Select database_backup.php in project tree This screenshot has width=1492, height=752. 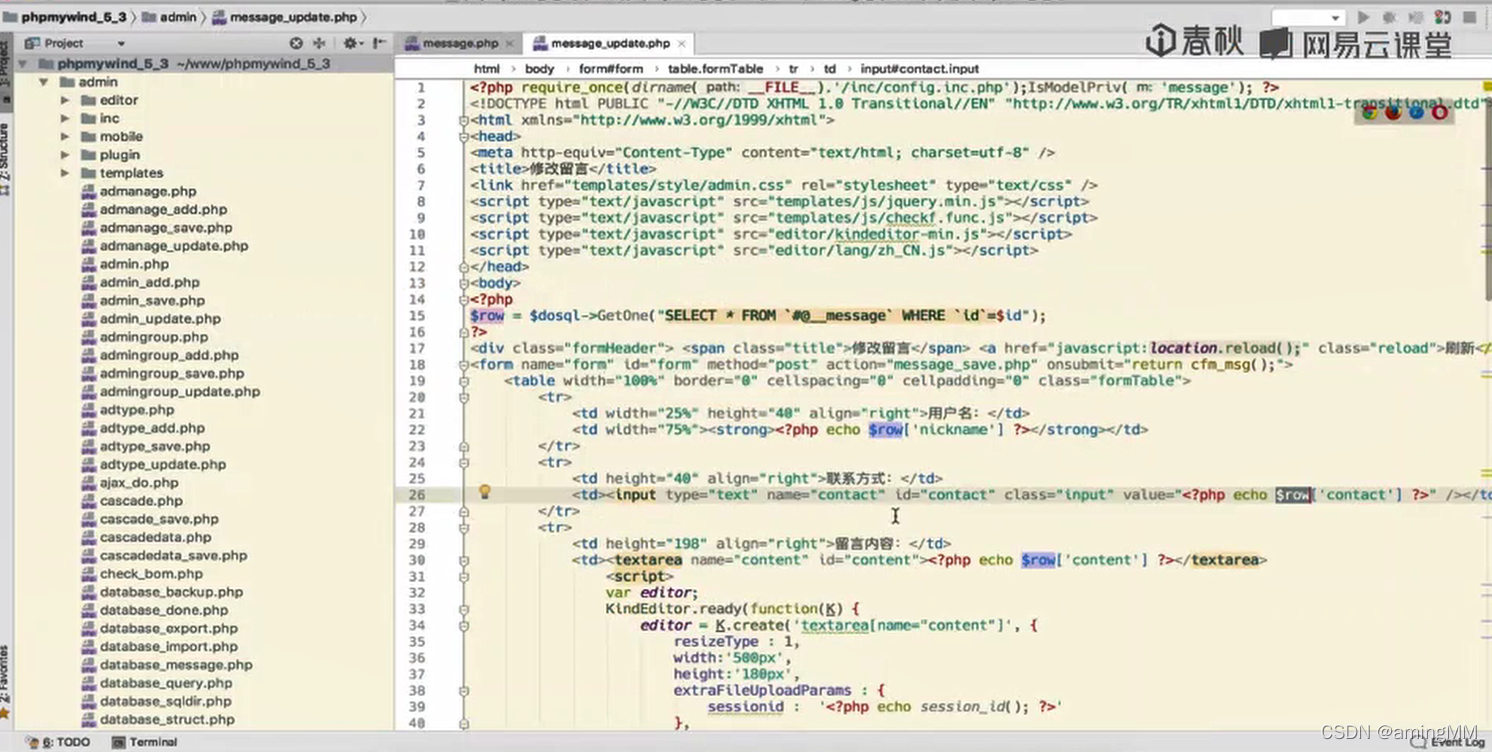171,592
